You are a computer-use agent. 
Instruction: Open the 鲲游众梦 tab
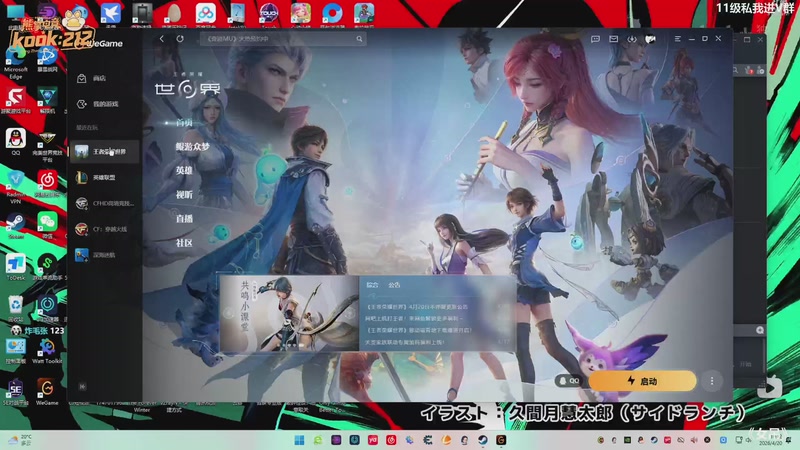193,147
